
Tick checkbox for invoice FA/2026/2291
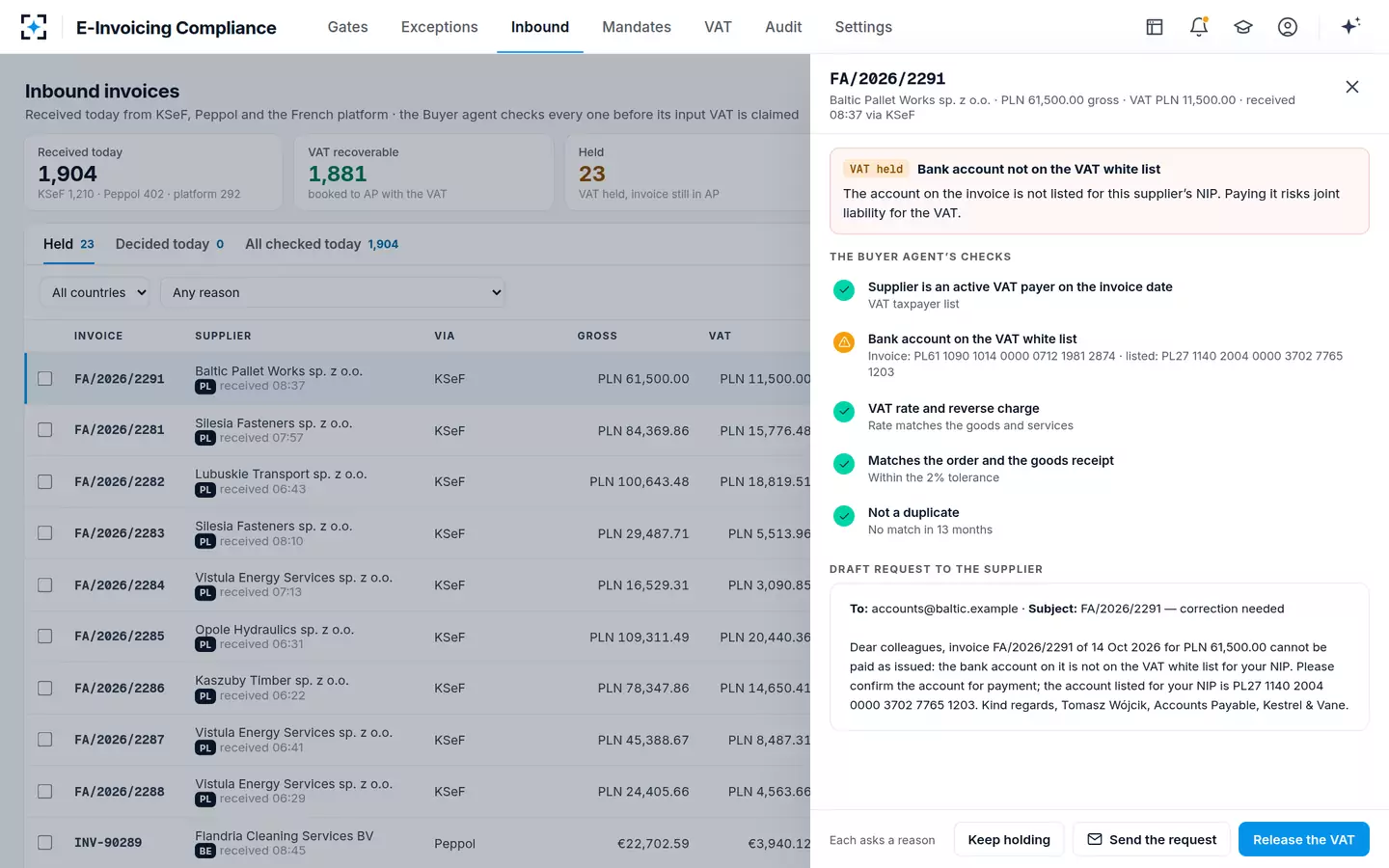[x=45, y=379]
